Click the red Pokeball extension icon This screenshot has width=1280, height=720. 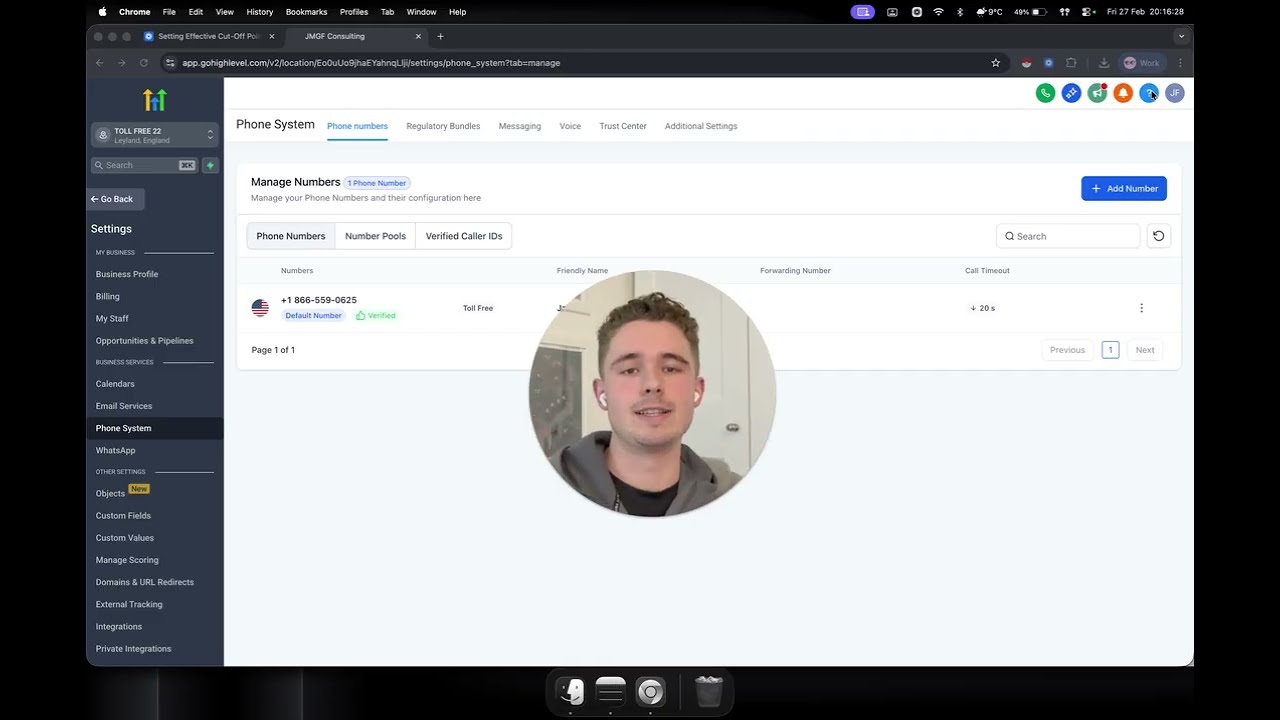point(1026,63)
